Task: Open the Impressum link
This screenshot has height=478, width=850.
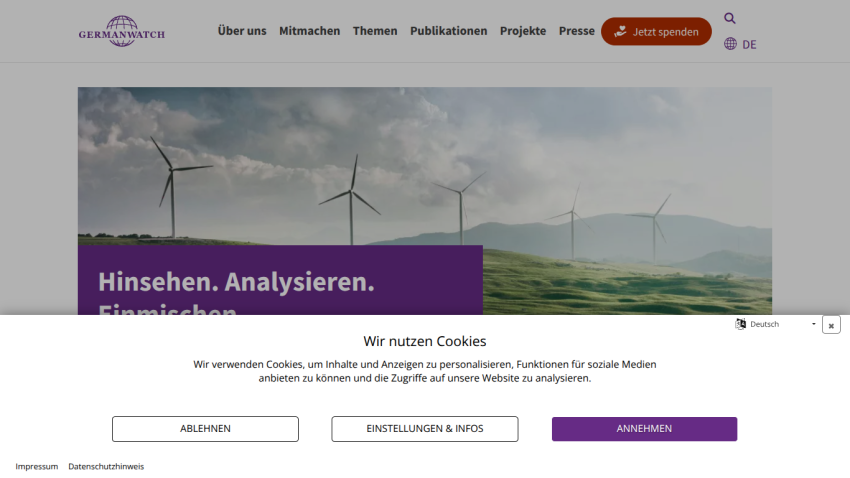Action: tap(36, 467)
